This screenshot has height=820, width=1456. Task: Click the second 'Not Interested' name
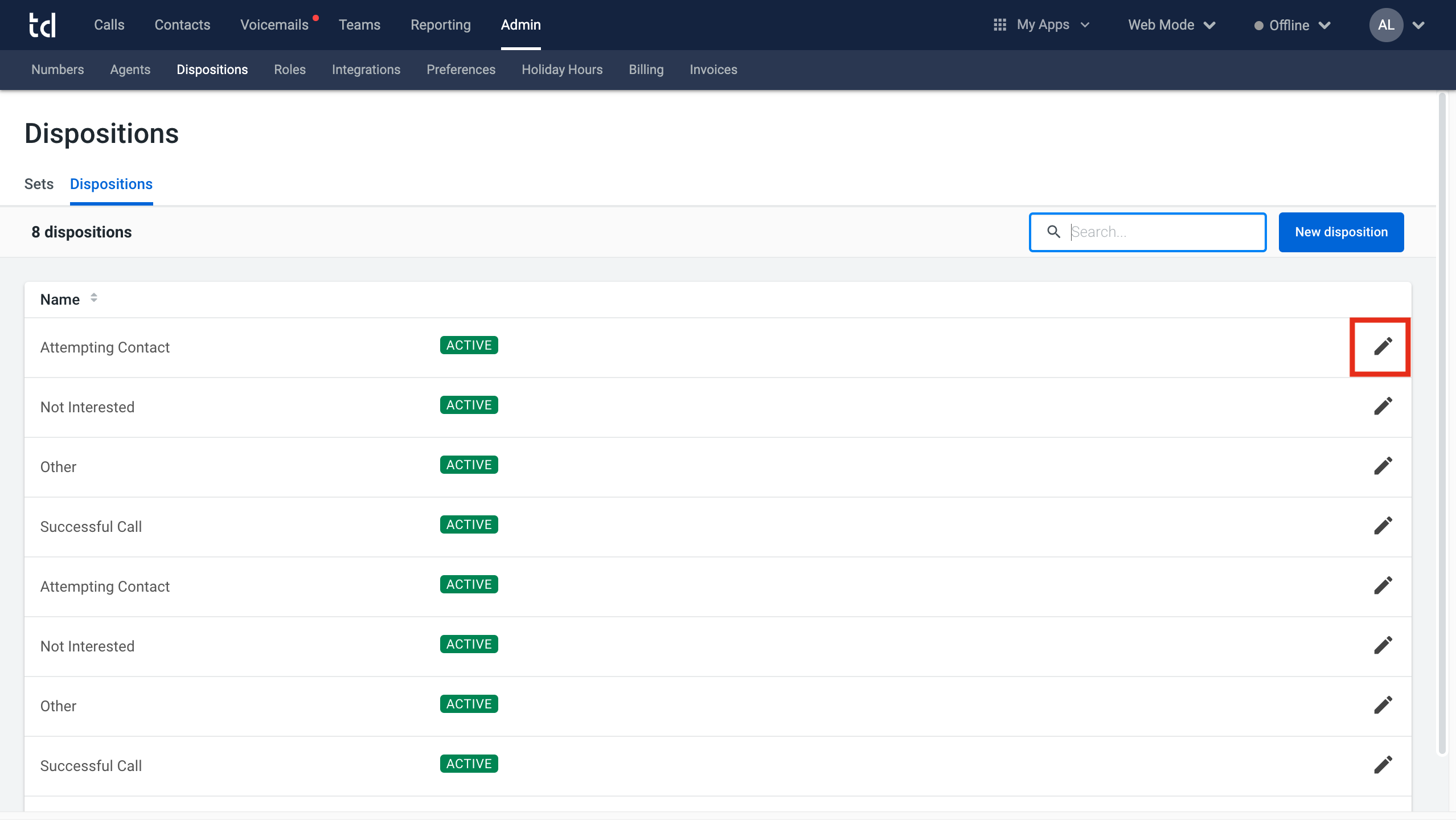pos(87,646)
